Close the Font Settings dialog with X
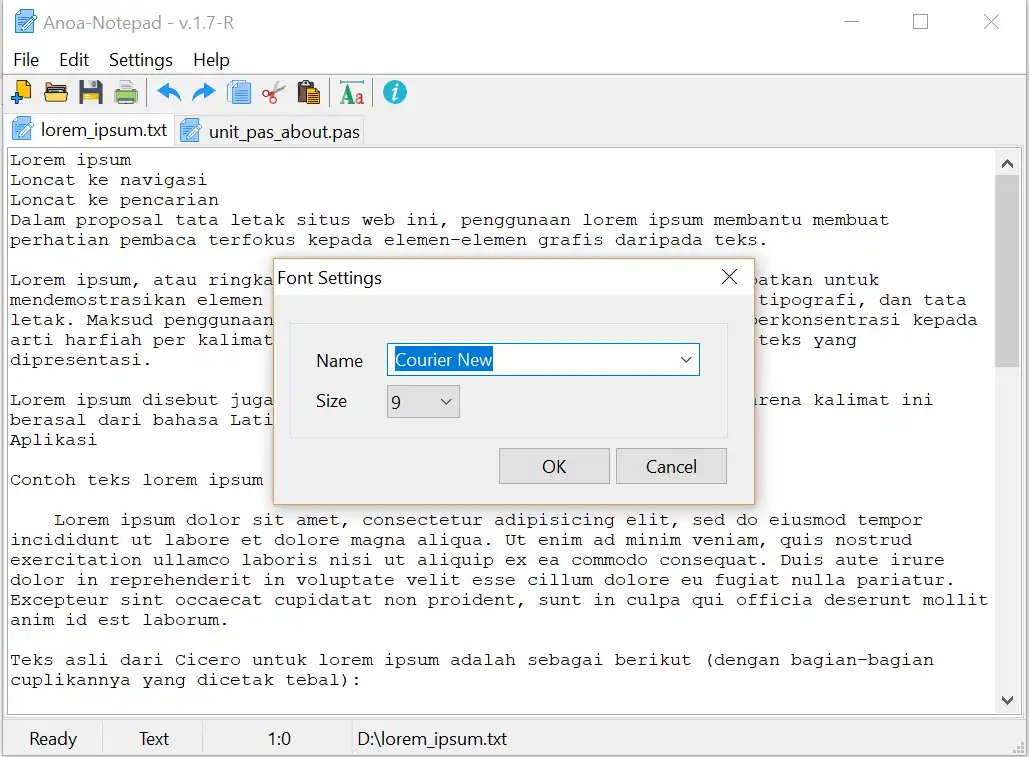This screenshot has width=1029, height=757. 729,277
